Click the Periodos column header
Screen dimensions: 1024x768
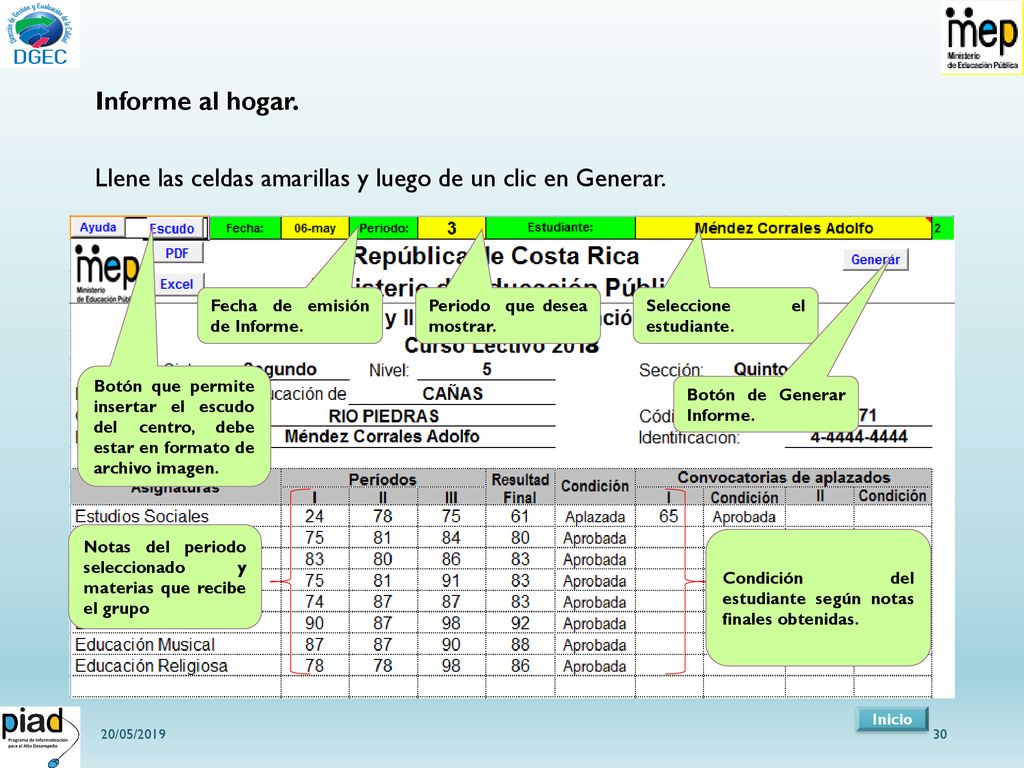coord(383,479)
